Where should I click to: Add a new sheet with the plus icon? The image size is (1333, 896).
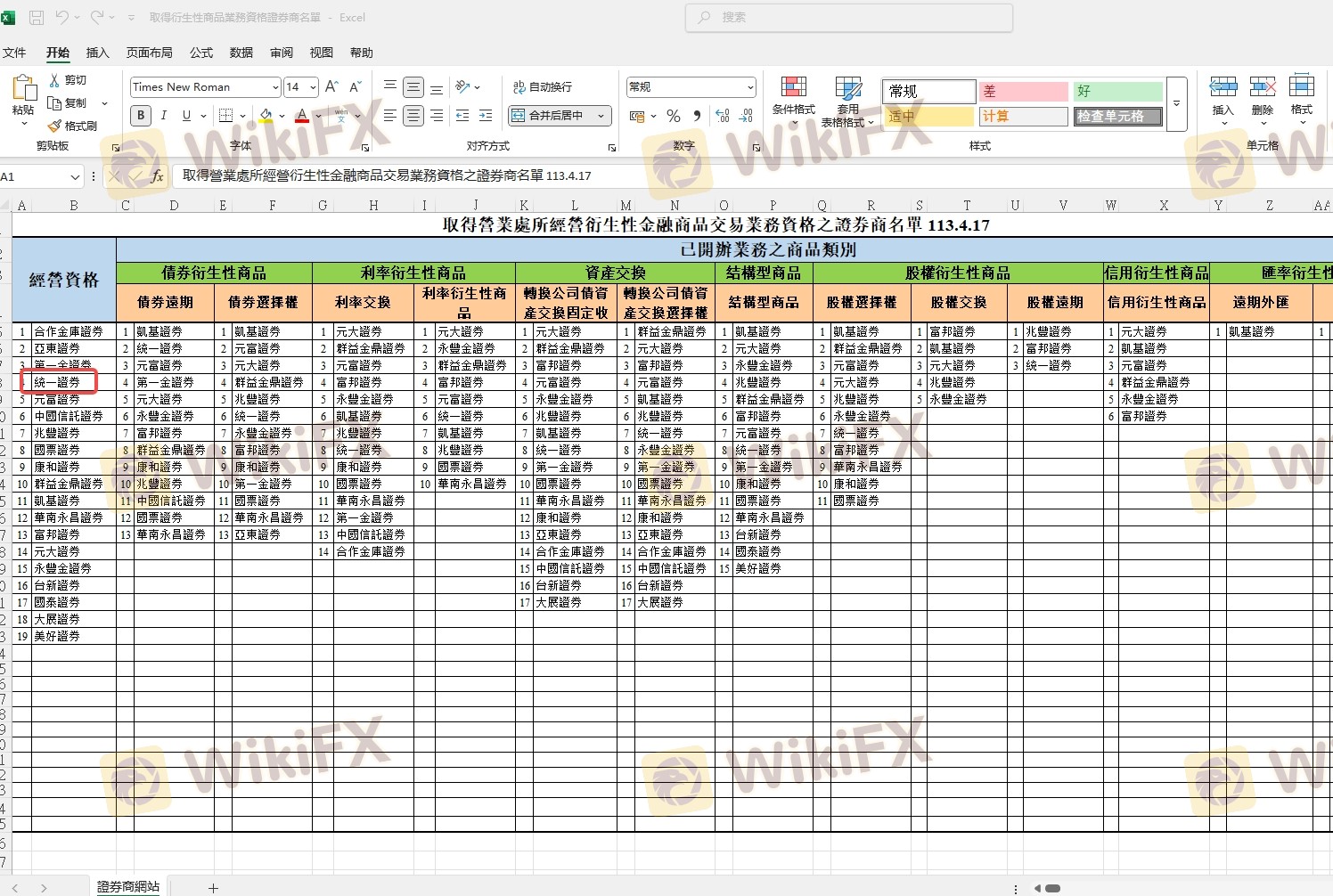click(213, 888)
